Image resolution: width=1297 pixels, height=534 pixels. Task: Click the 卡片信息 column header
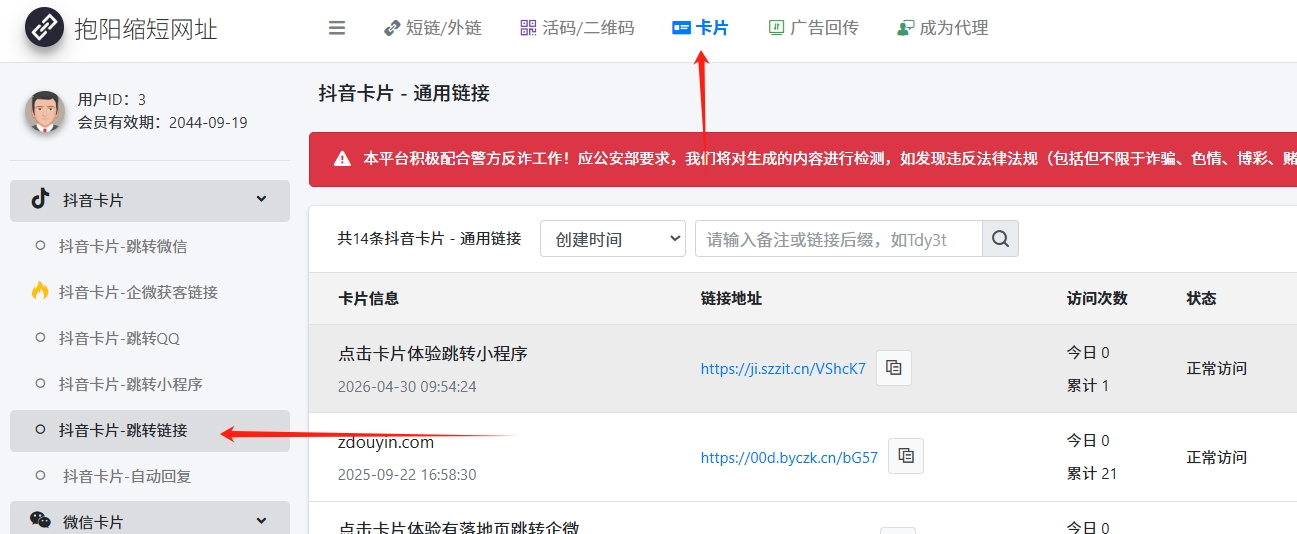pyautogui.click(x=369, y=298)
